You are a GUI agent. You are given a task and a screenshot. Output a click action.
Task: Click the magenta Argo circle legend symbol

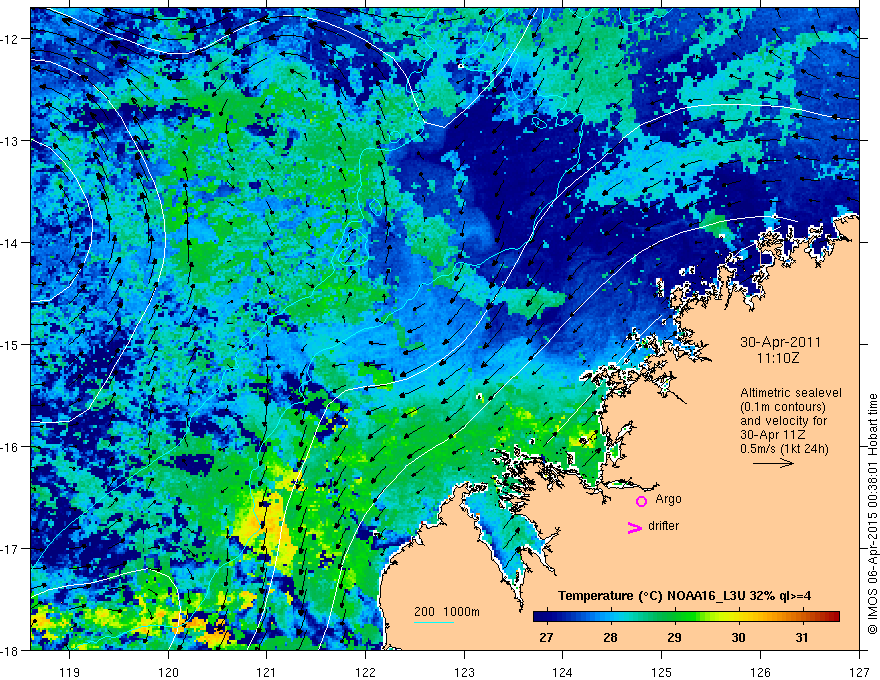tap(641, 501)
